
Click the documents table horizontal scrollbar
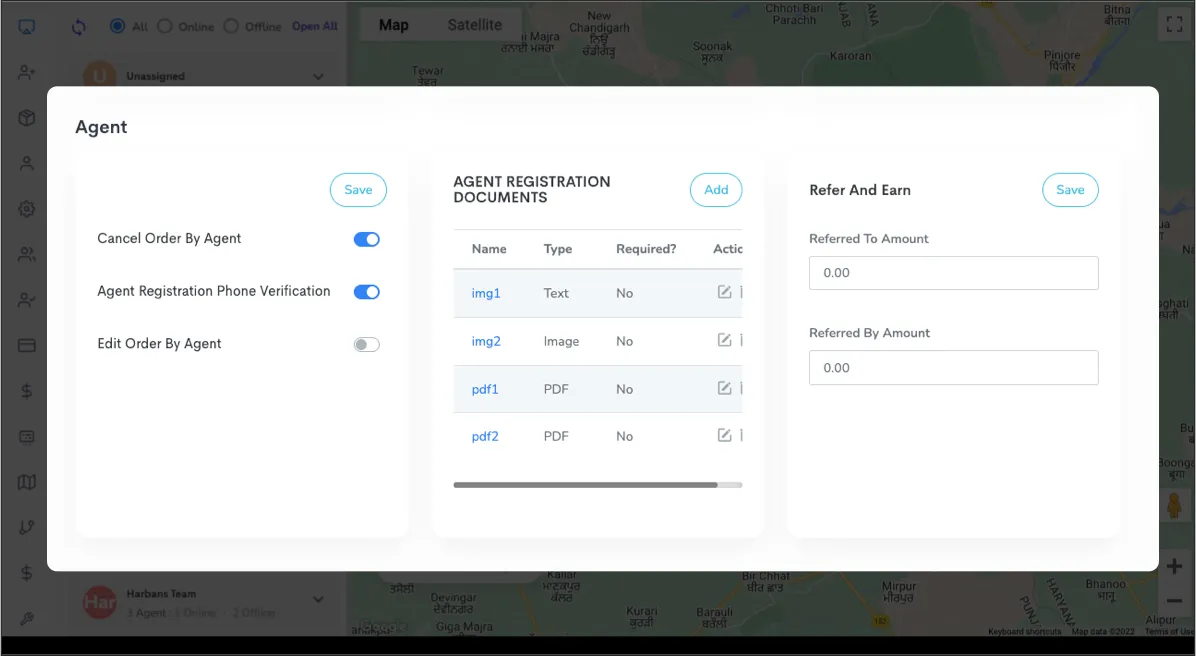point(585,485)
